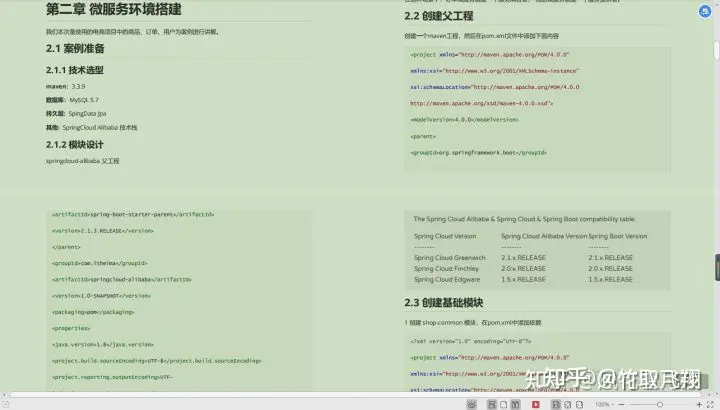The height and width of the screenshot is (410, 720).
Task: Click the Spring Cloud Finchley table row
Action: pyautogui.click(x=523, y=269)
